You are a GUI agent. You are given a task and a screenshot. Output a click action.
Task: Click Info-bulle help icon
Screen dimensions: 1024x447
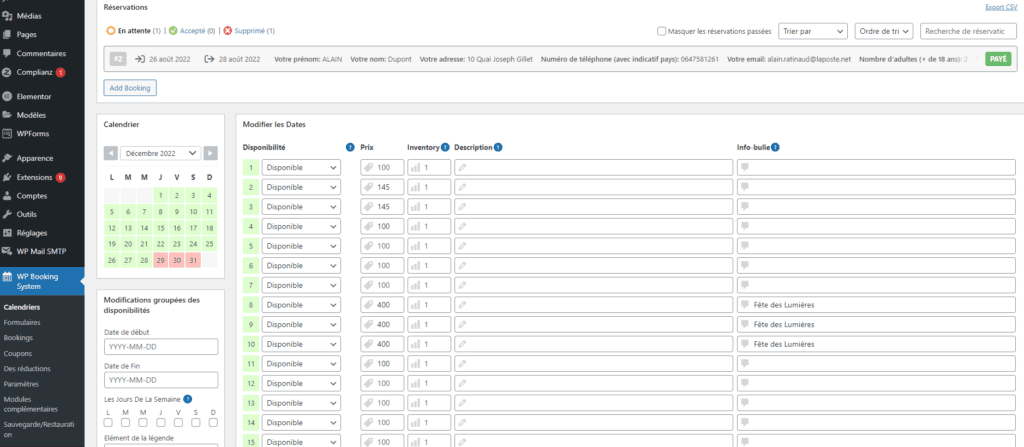click(776, 147)
